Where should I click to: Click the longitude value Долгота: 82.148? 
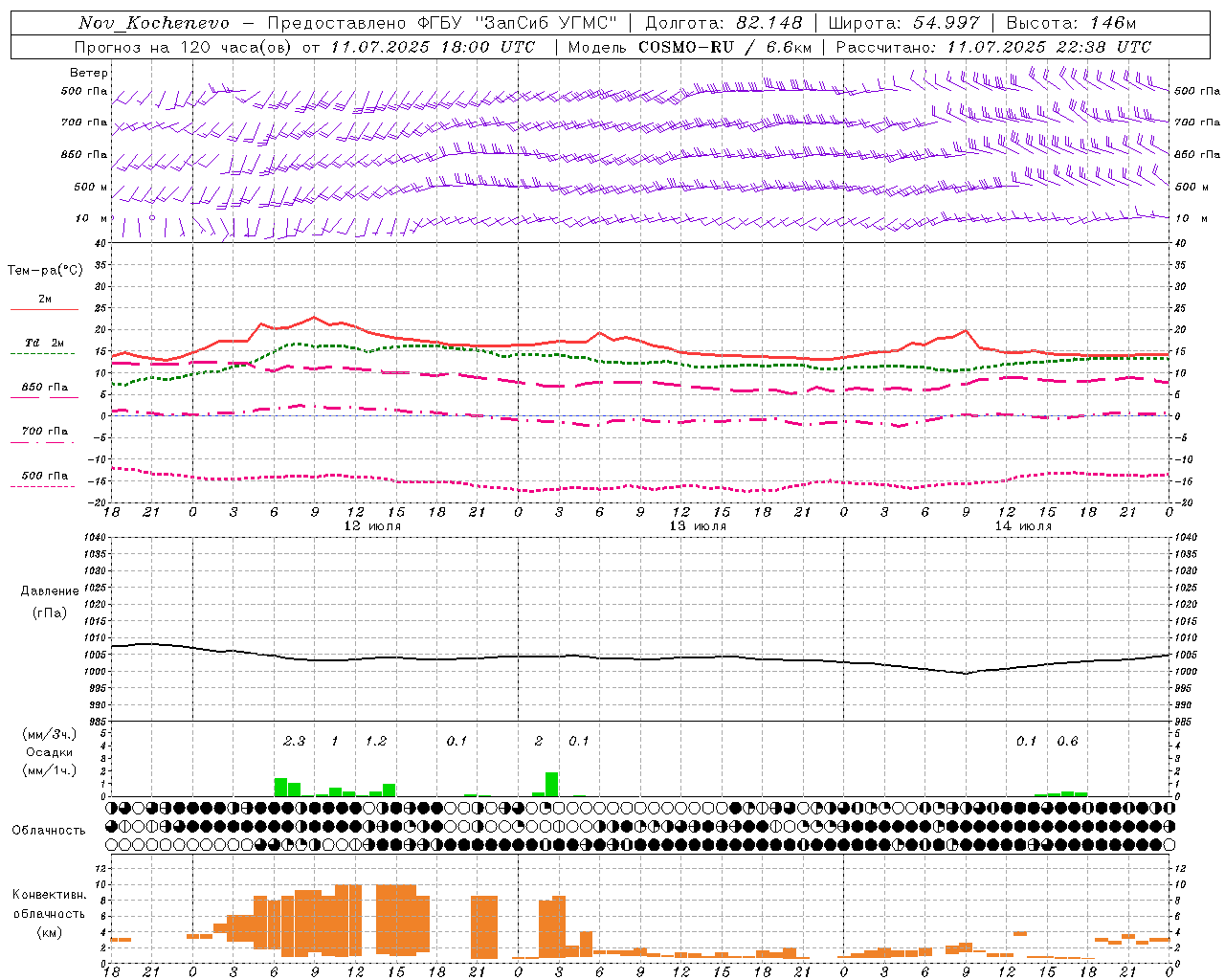coord(724,23)
